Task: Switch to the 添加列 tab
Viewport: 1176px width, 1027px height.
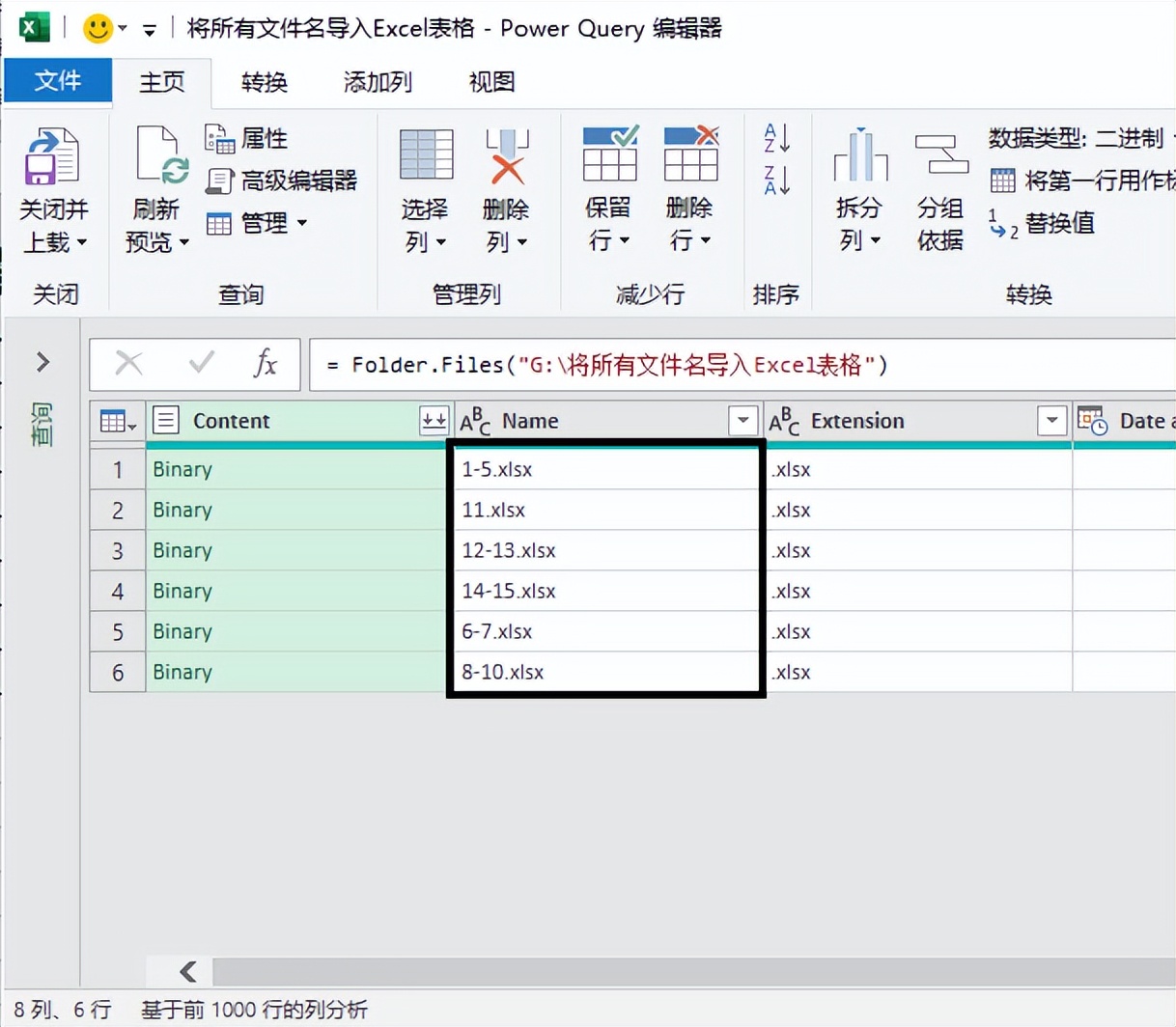Action: 378,82
